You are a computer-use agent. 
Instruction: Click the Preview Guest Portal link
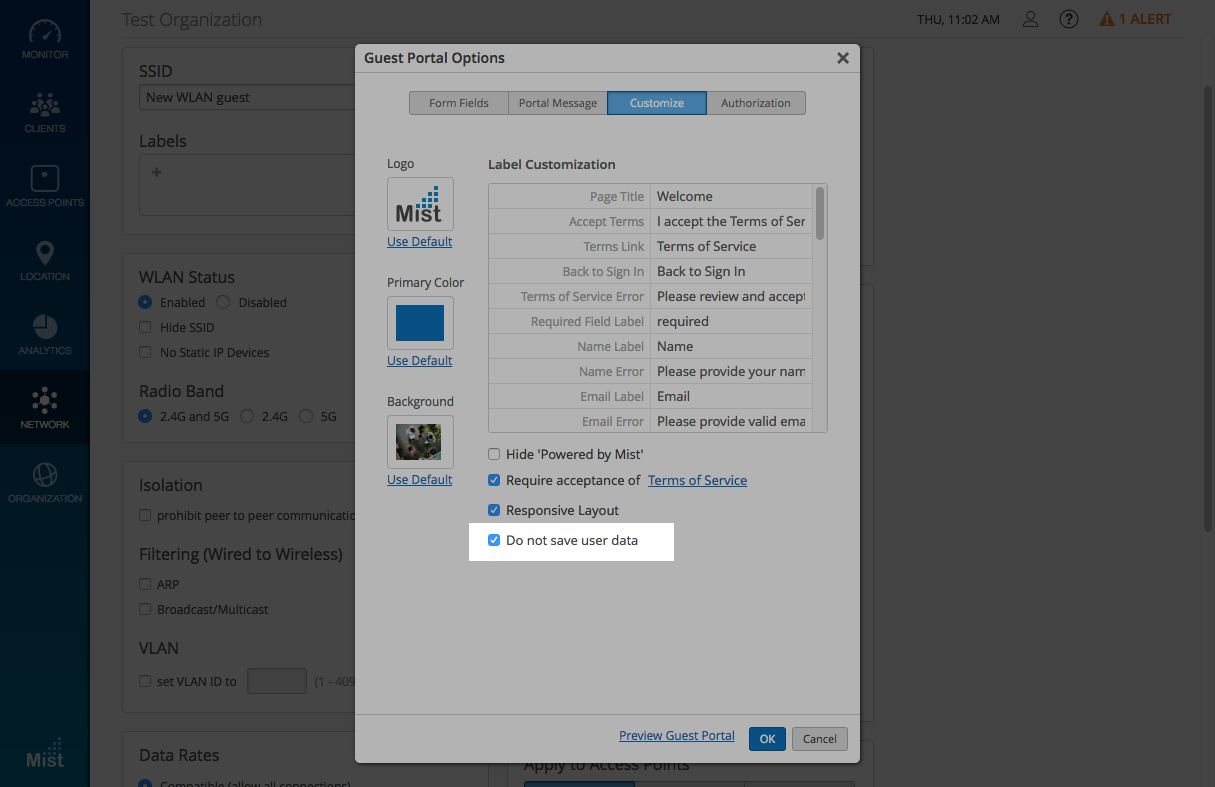point(676,736)
